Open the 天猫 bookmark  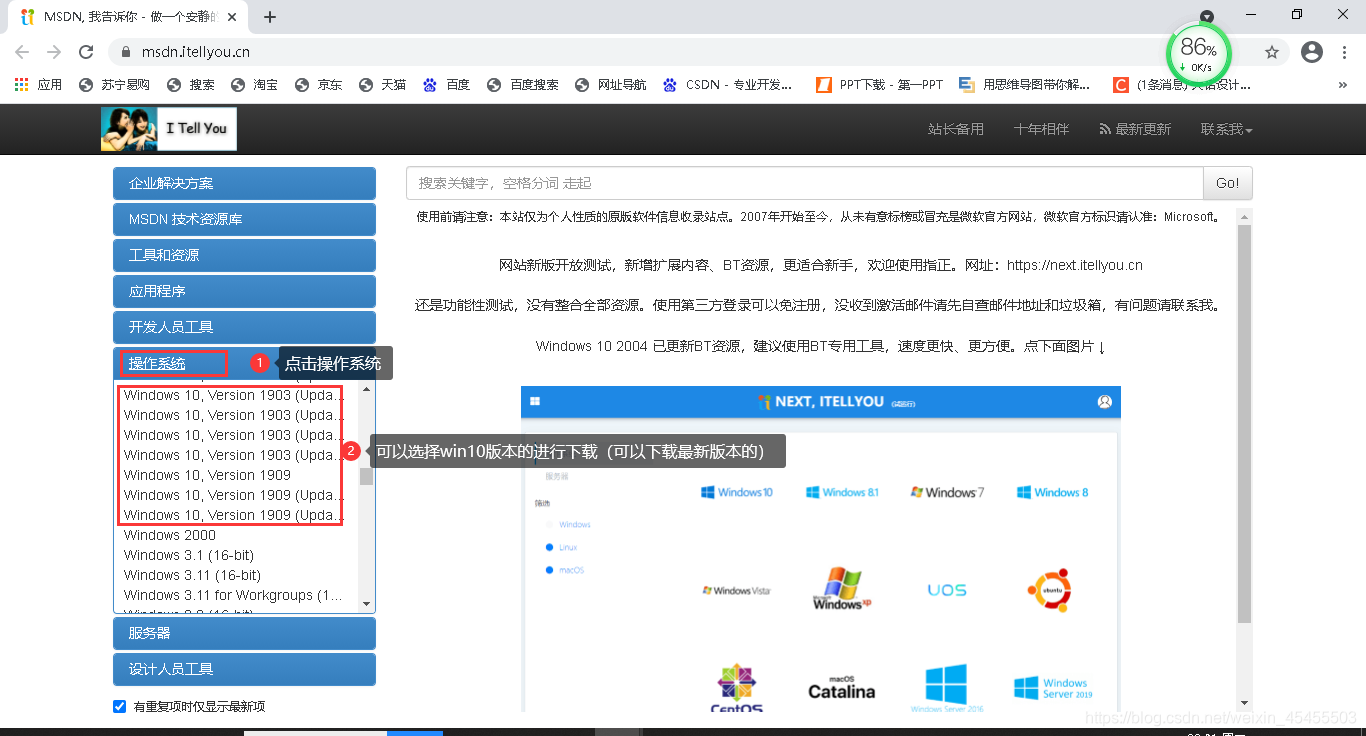382,85
